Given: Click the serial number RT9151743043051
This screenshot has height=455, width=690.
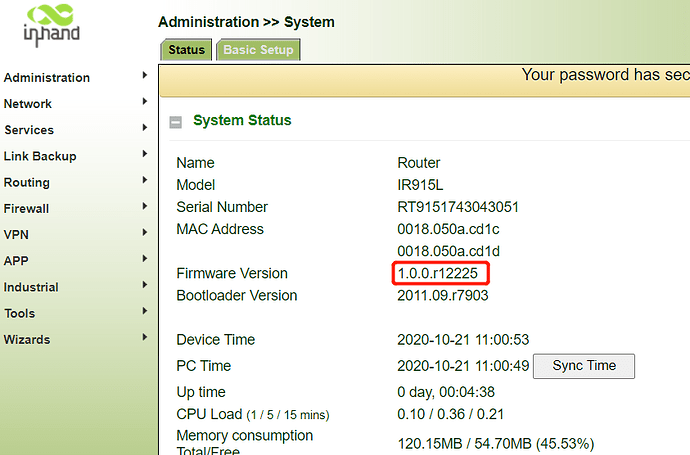Looking at the screenshot, I should 458,207.
